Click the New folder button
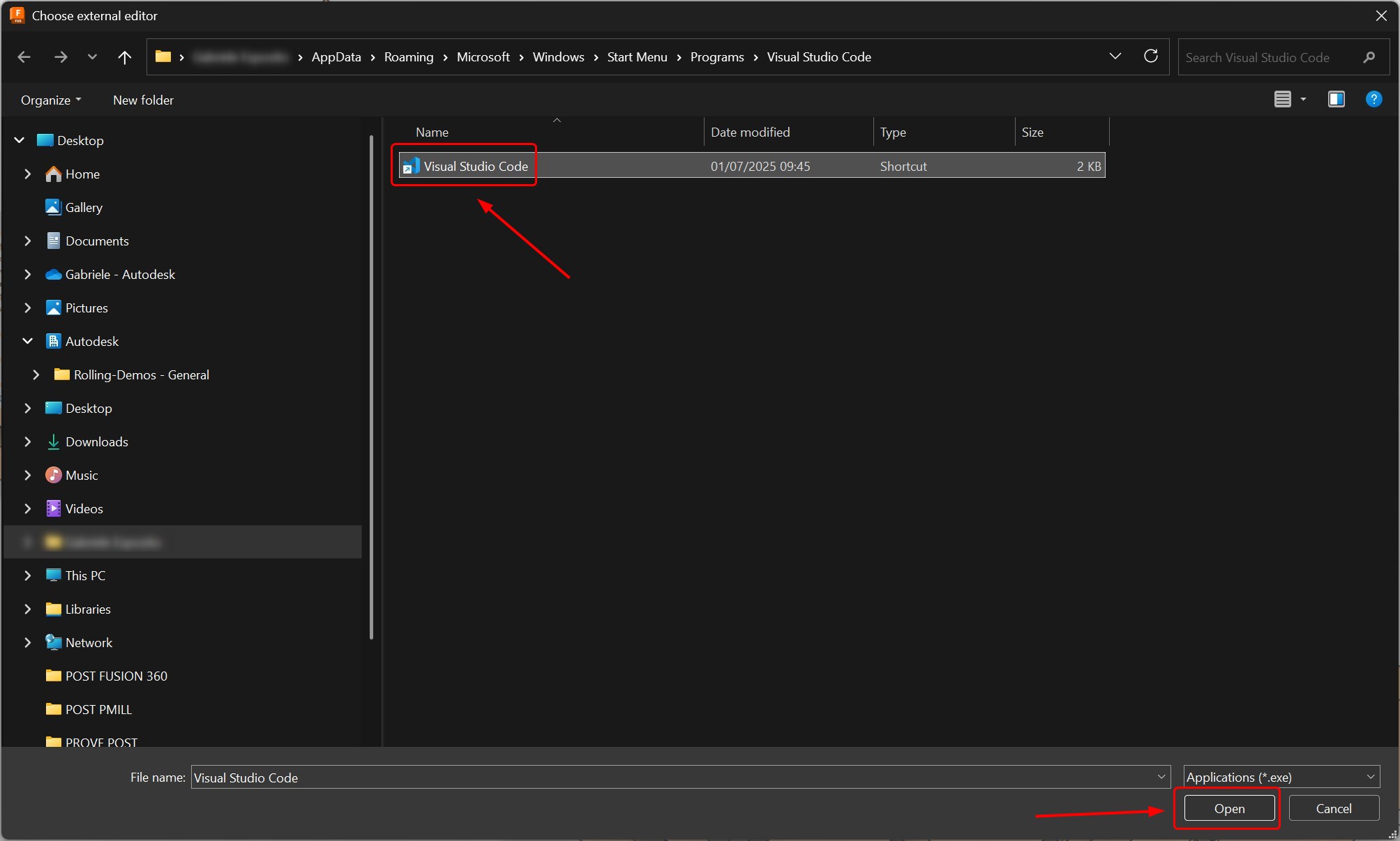 (x=142, y=100)
